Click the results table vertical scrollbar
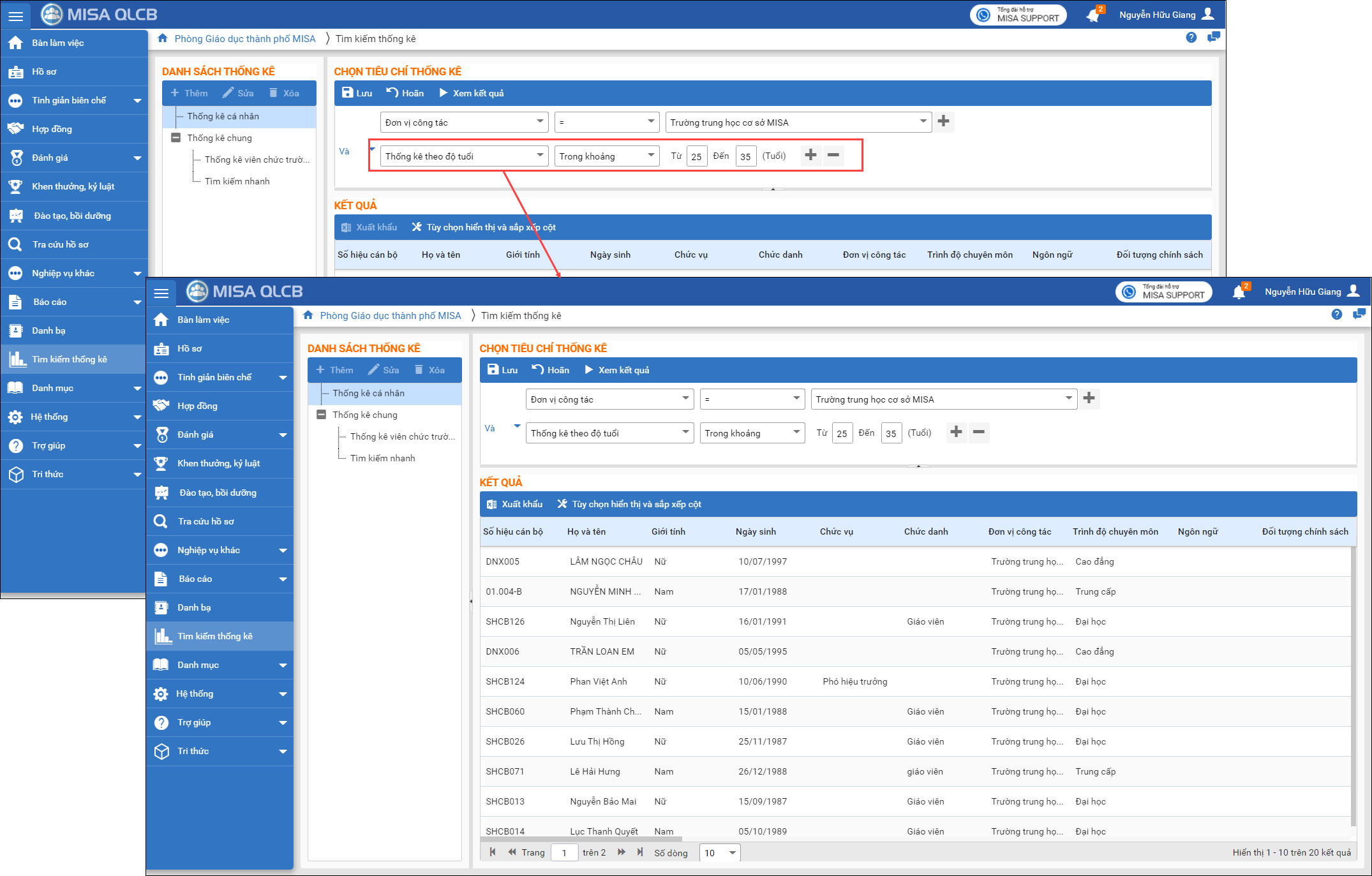Screen dimensions: 1372x876 point(1353,686)
